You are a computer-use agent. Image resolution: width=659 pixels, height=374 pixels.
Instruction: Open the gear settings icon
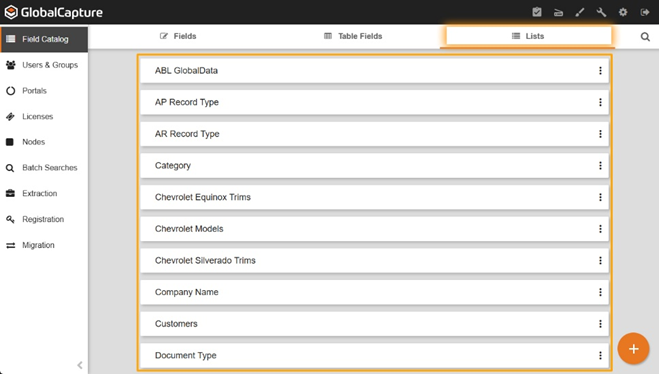coord(623,13)
